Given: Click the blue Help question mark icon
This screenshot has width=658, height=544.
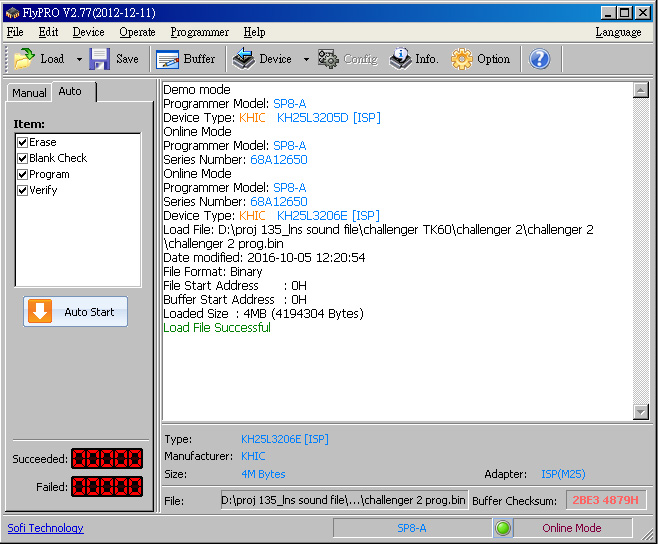Looking at the screenshot, I should (x=539, y=59).
